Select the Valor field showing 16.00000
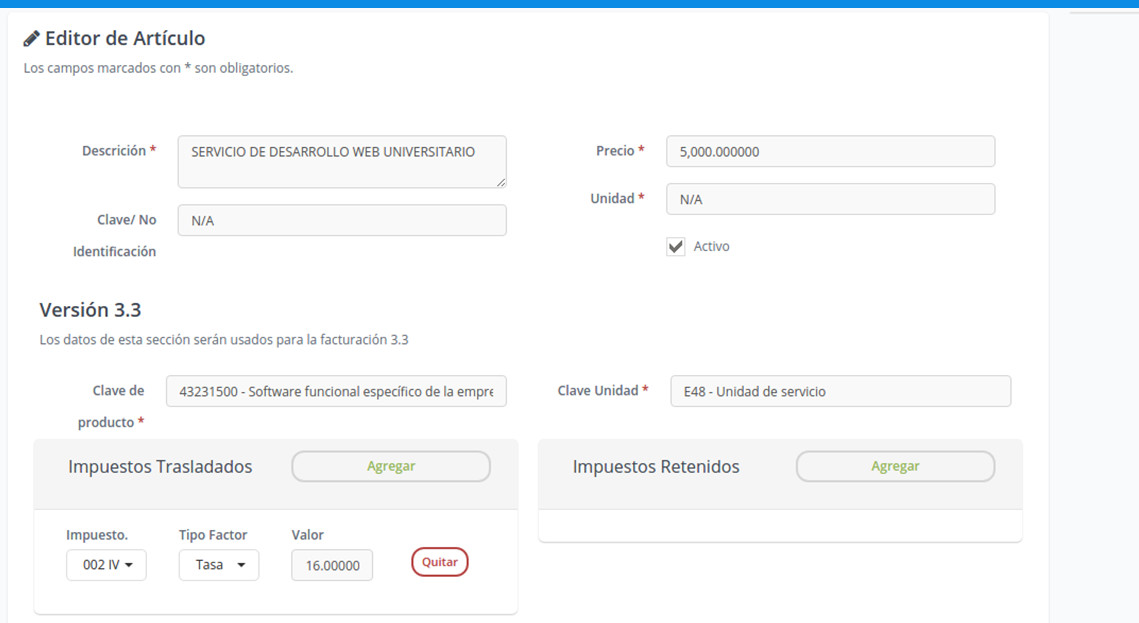Viewport: 1139px width, 623px height. pyautogui.click(x=332, y=566)
